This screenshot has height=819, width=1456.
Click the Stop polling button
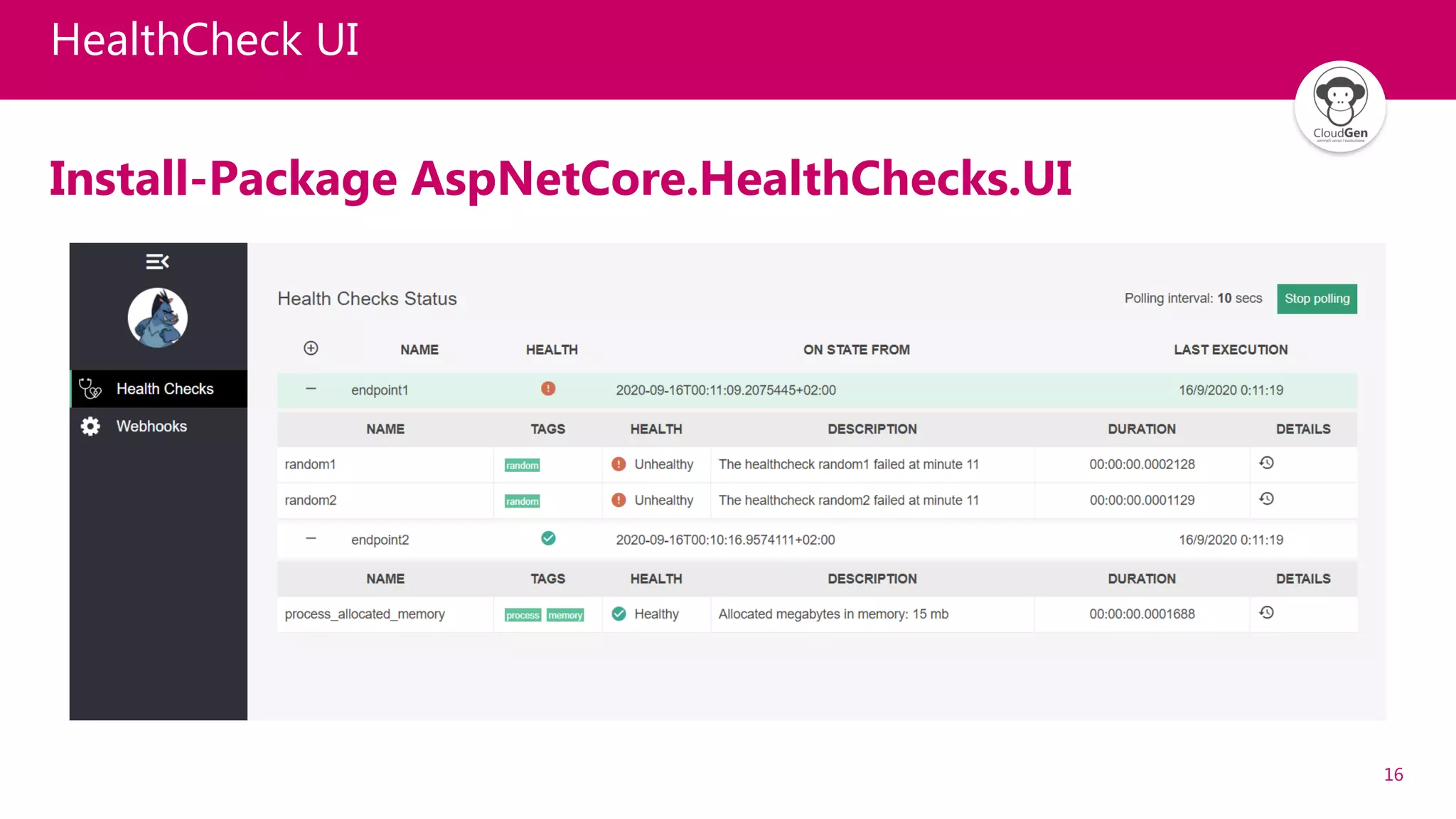(x=1317, y=299)
